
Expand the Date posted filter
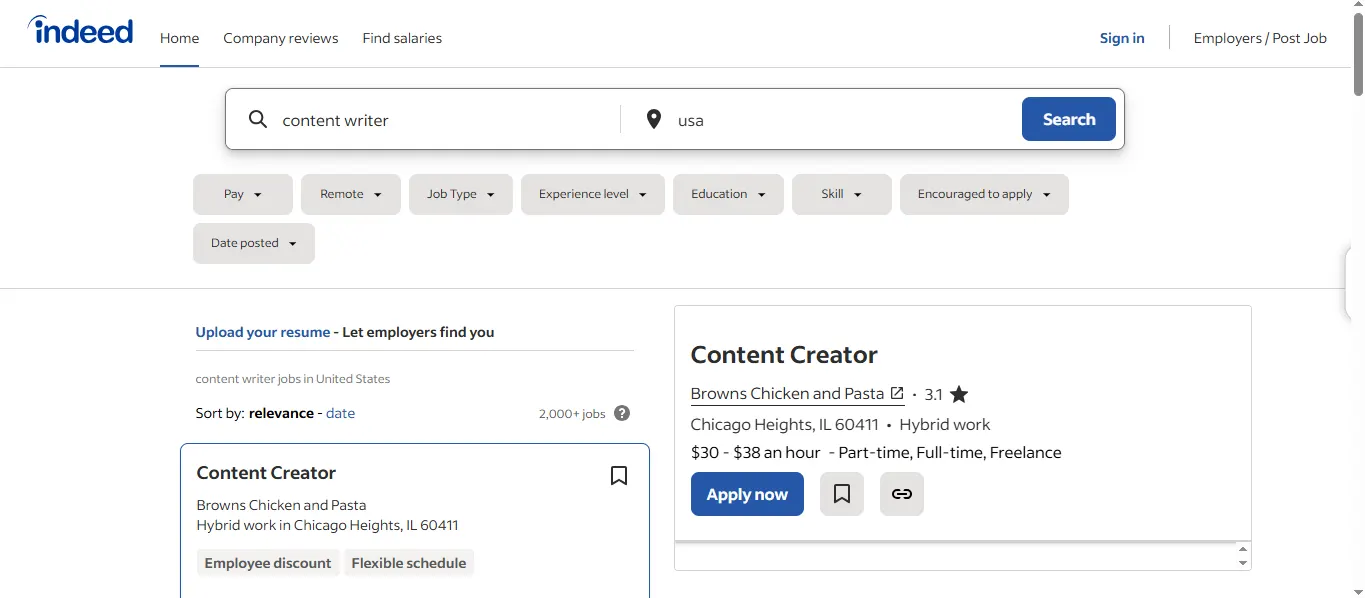click(x=254, y=243)
